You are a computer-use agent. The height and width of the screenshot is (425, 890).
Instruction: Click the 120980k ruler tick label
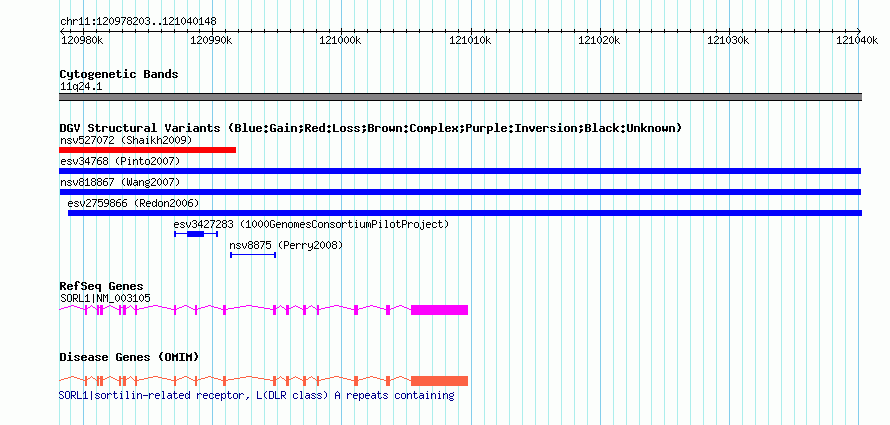[x=82, y=40]
